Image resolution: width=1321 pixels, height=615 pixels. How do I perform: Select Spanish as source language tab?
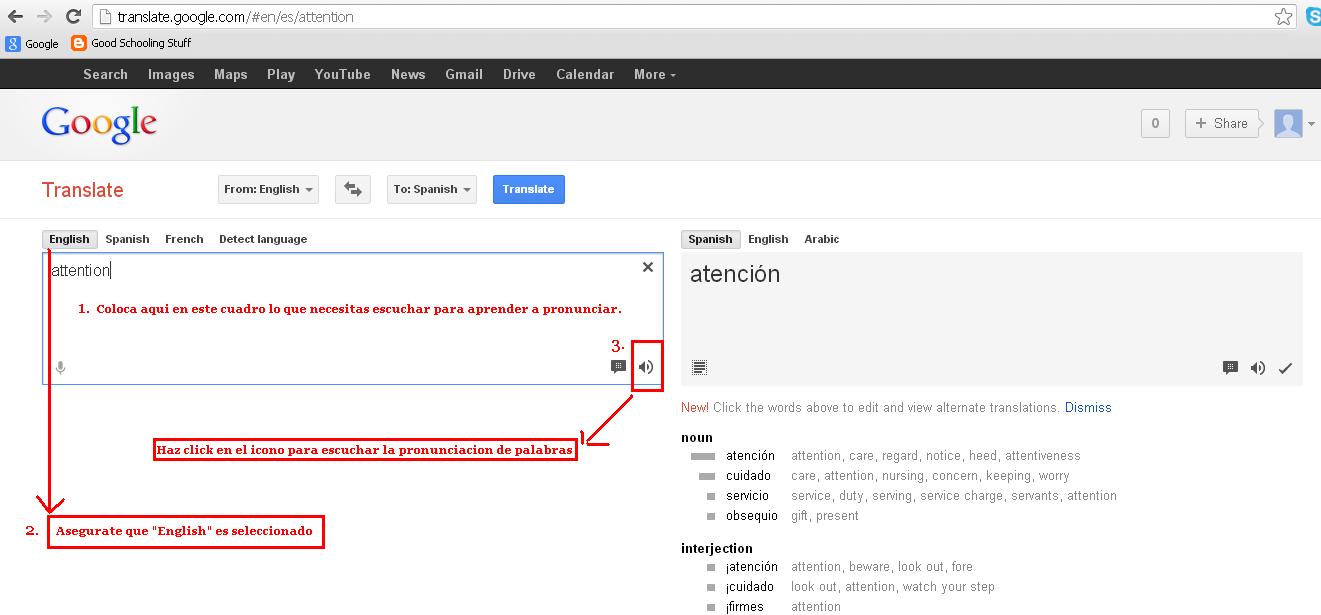[127, 239]
